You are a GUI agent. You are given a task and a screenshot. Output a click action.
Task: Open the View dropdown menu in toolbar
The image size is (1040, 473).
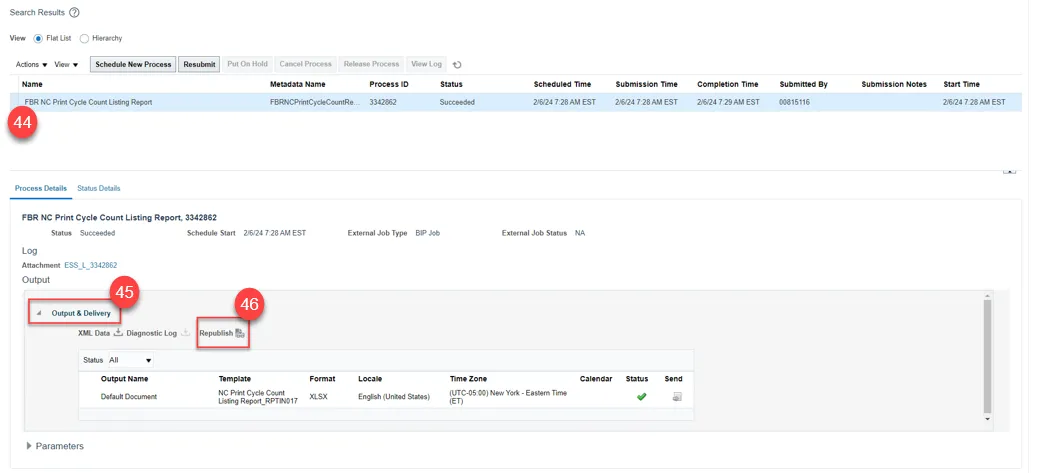coord(66,64)
